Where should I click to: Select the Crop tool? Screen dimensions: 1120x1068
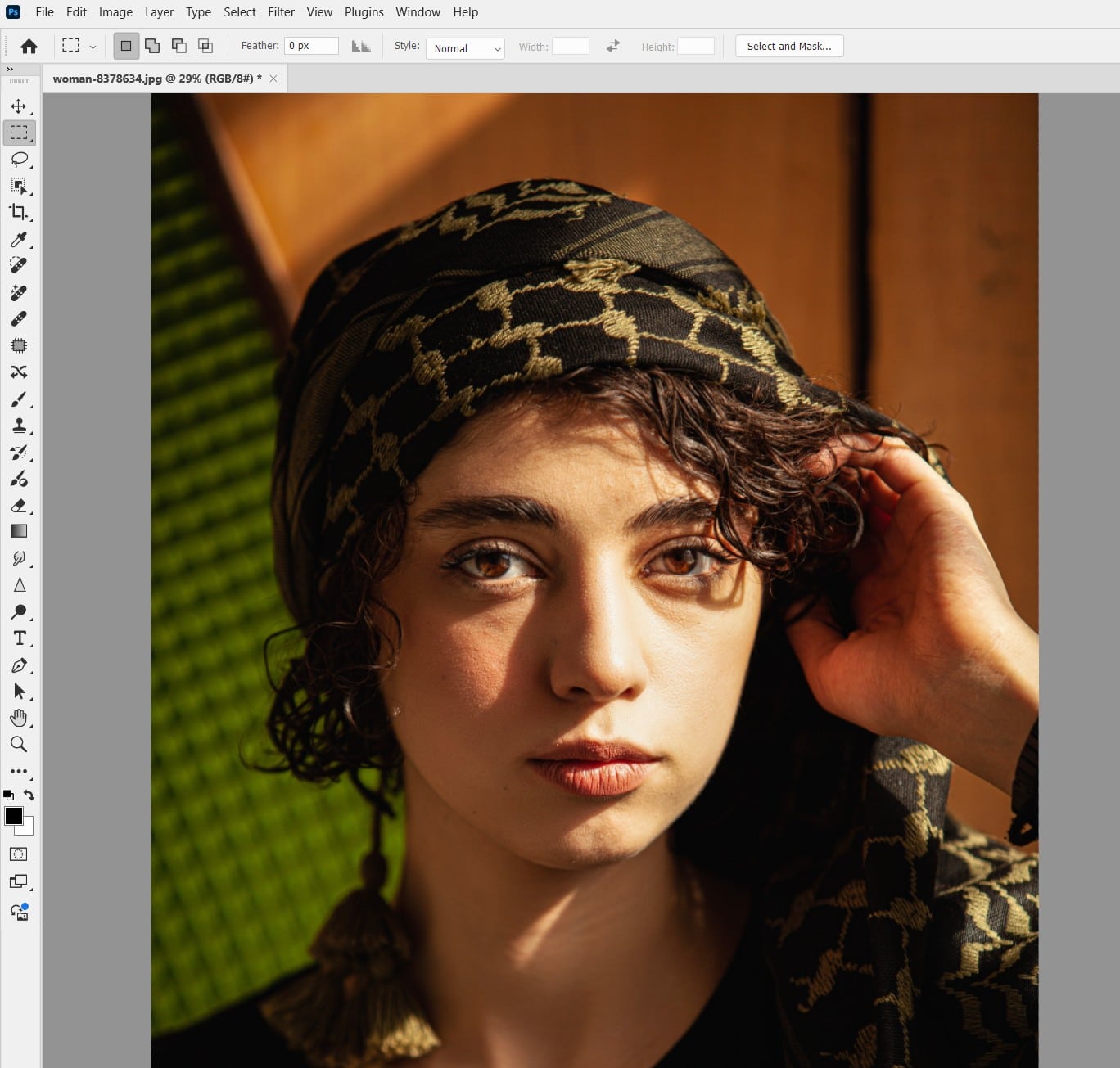[x=19, y=212]
